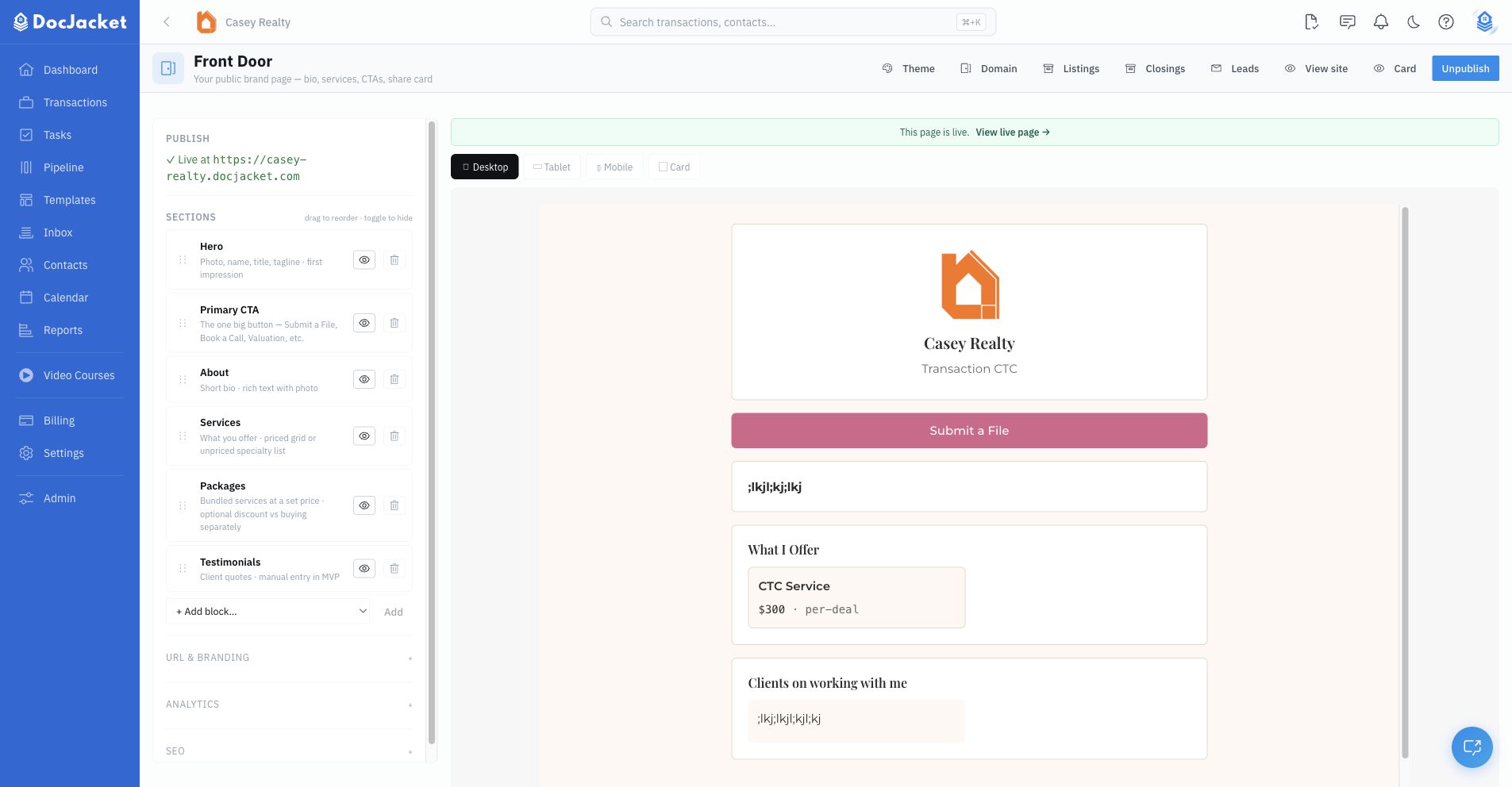Open the live casey-realty.docjacket.com URL

click(237, 168)
